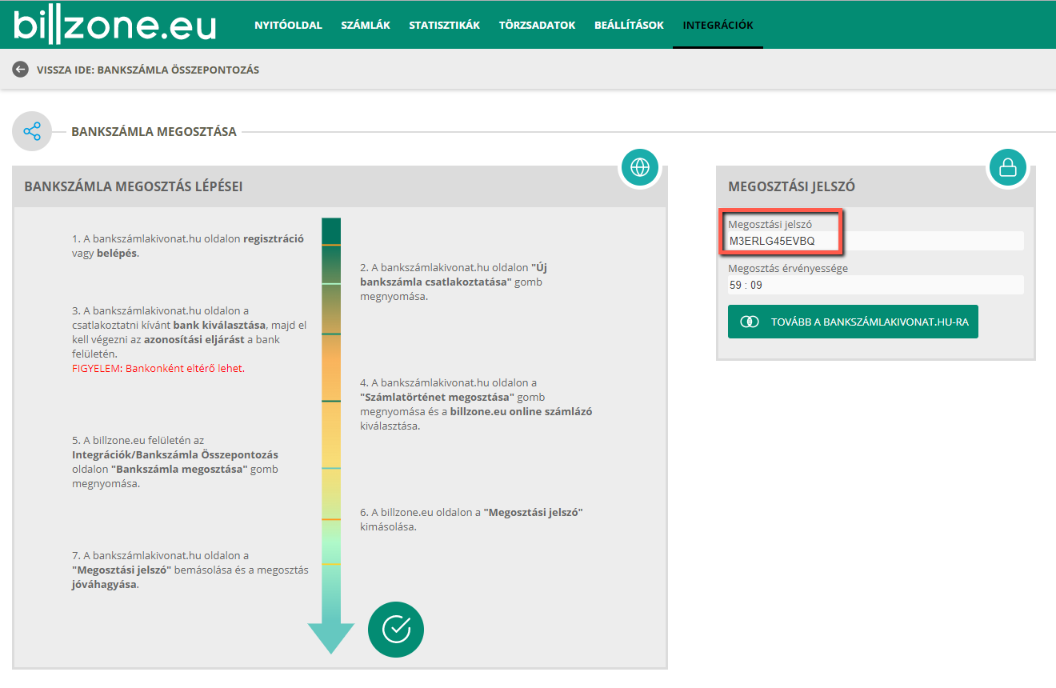The image size is (1056, 688).
Task: Click step 3 text about bank kiválasztása
Action: 189,332
